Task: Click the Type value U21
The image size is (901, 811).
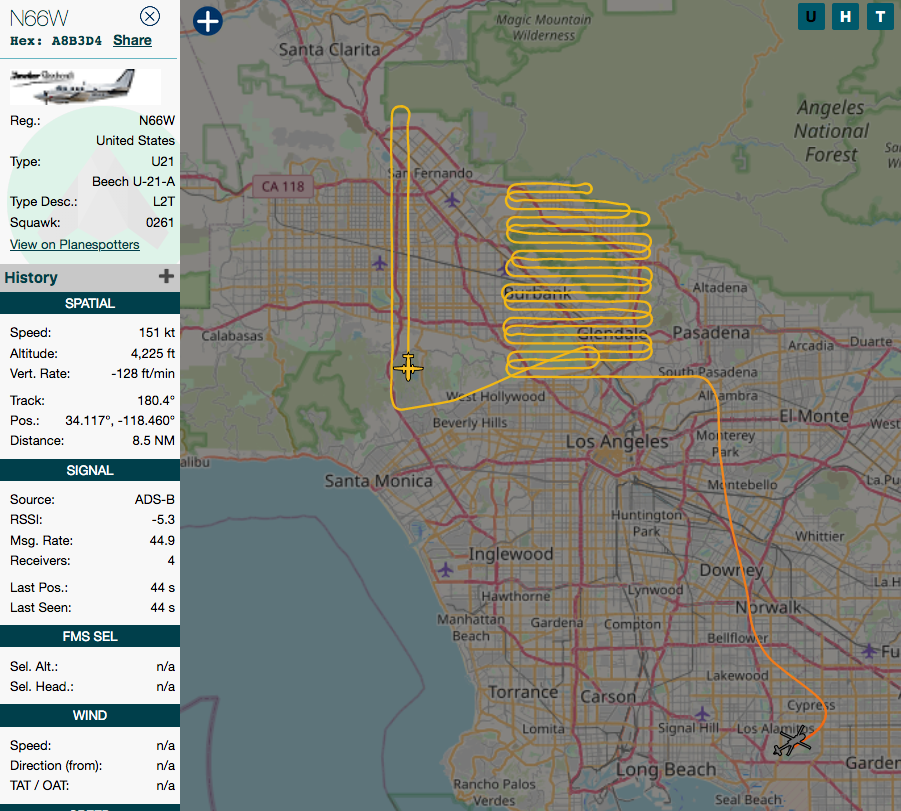Action: tap(163, 162)
